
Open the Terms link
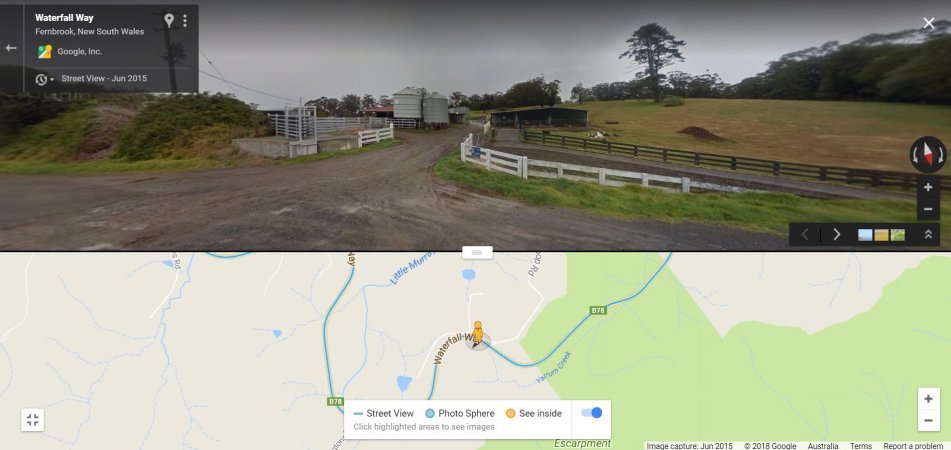(x=861, y=446)
